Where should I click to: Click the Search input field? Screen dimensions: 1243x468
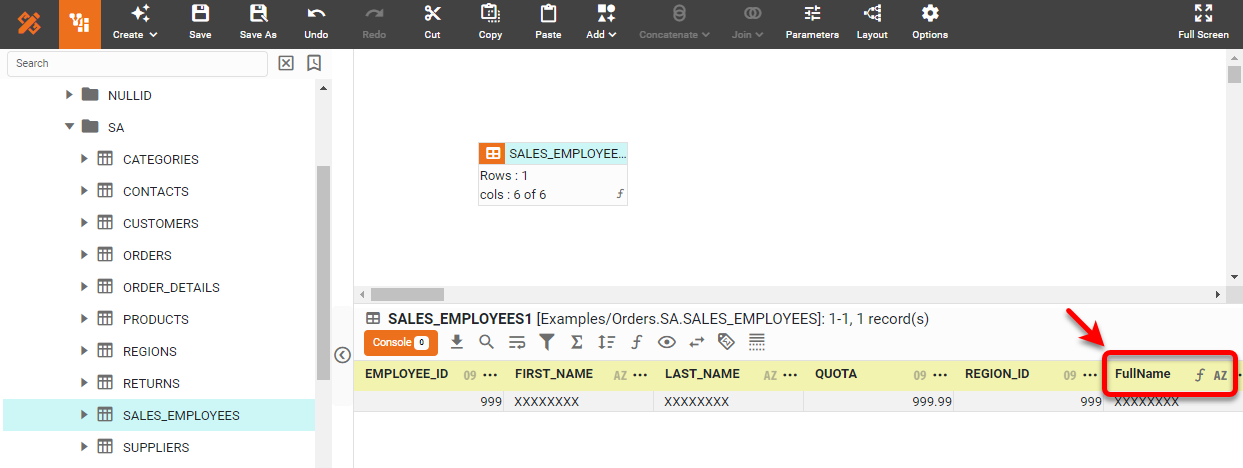(x=137, y=63)
